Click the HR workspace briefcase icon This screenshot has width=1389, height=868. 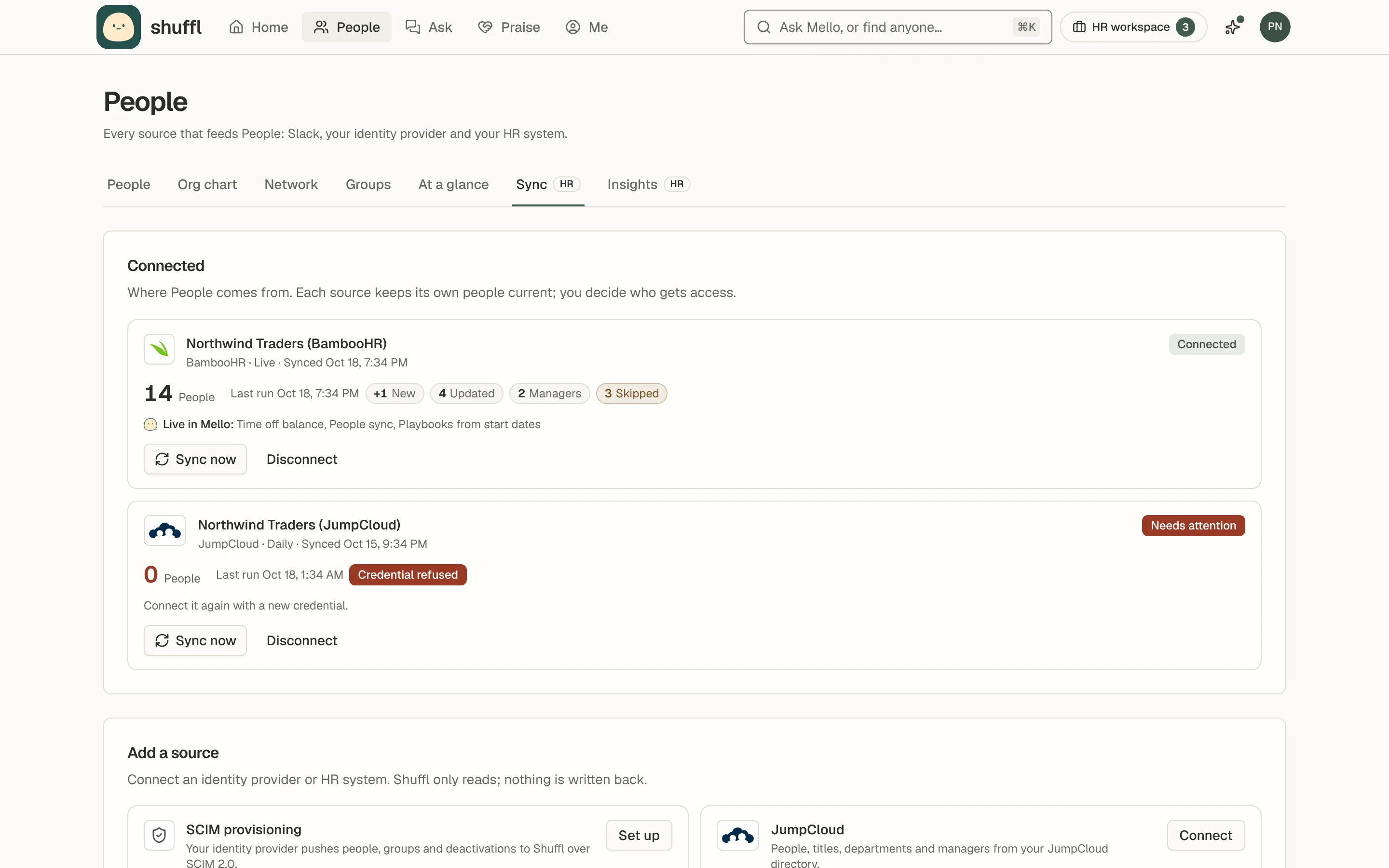click(x=1079, y=27)
